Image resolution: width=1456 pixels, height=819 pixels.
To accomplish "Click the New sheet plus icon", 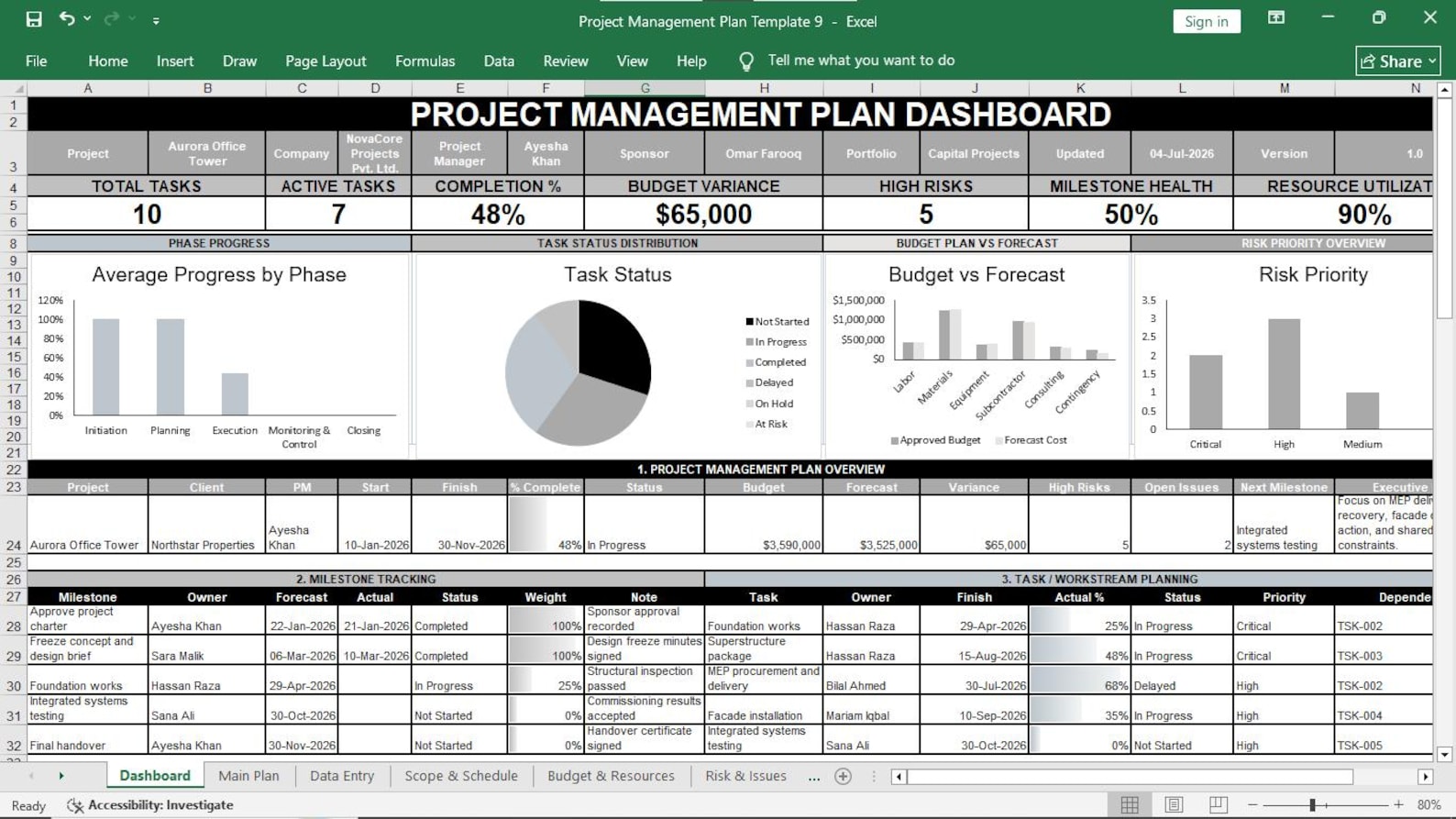I will click(844, 777).
